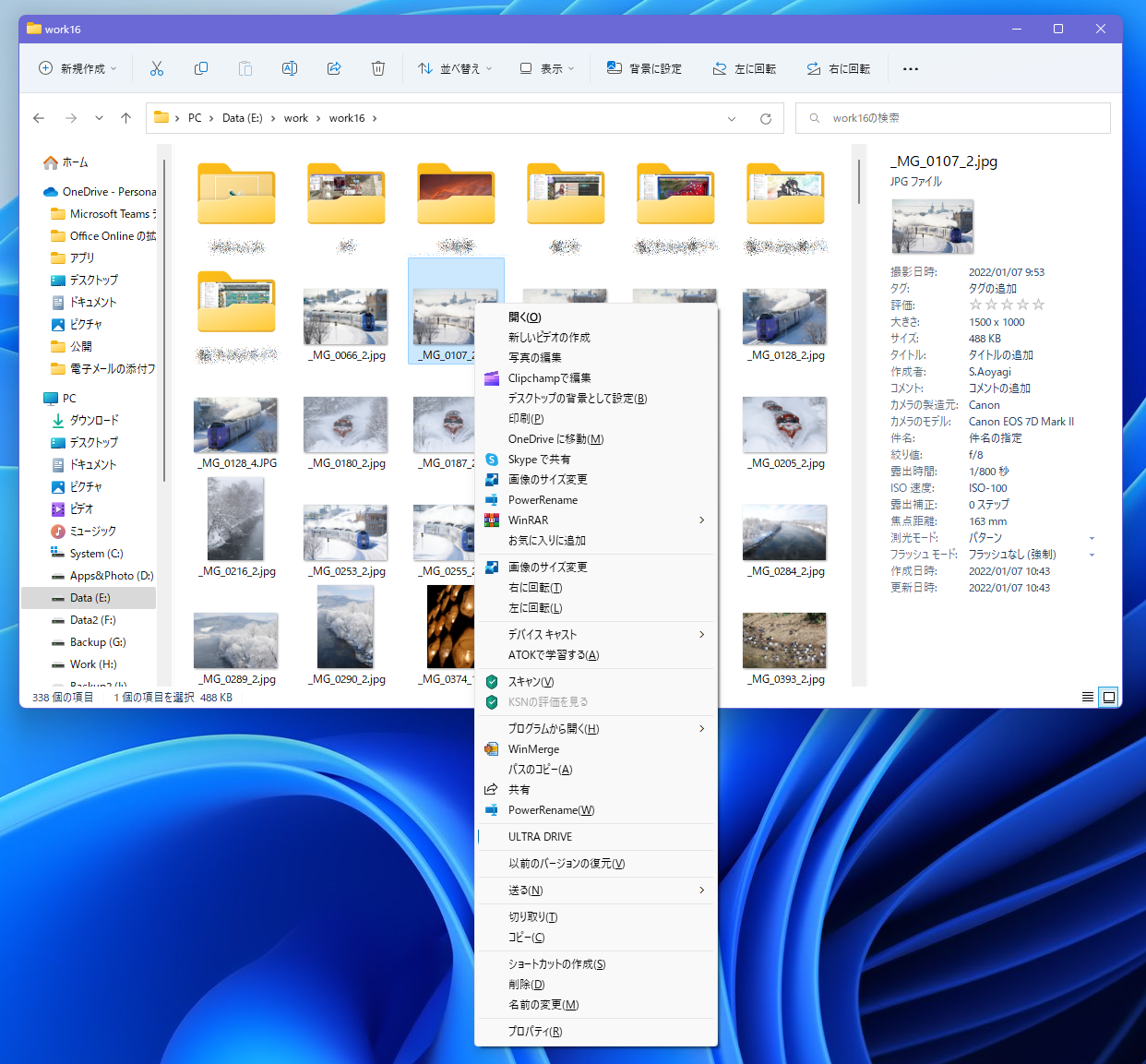Open WinRAR submenu entry
Image resolution: width=1146 pixels, height=1064 pixels.
(x=596, y=520)
